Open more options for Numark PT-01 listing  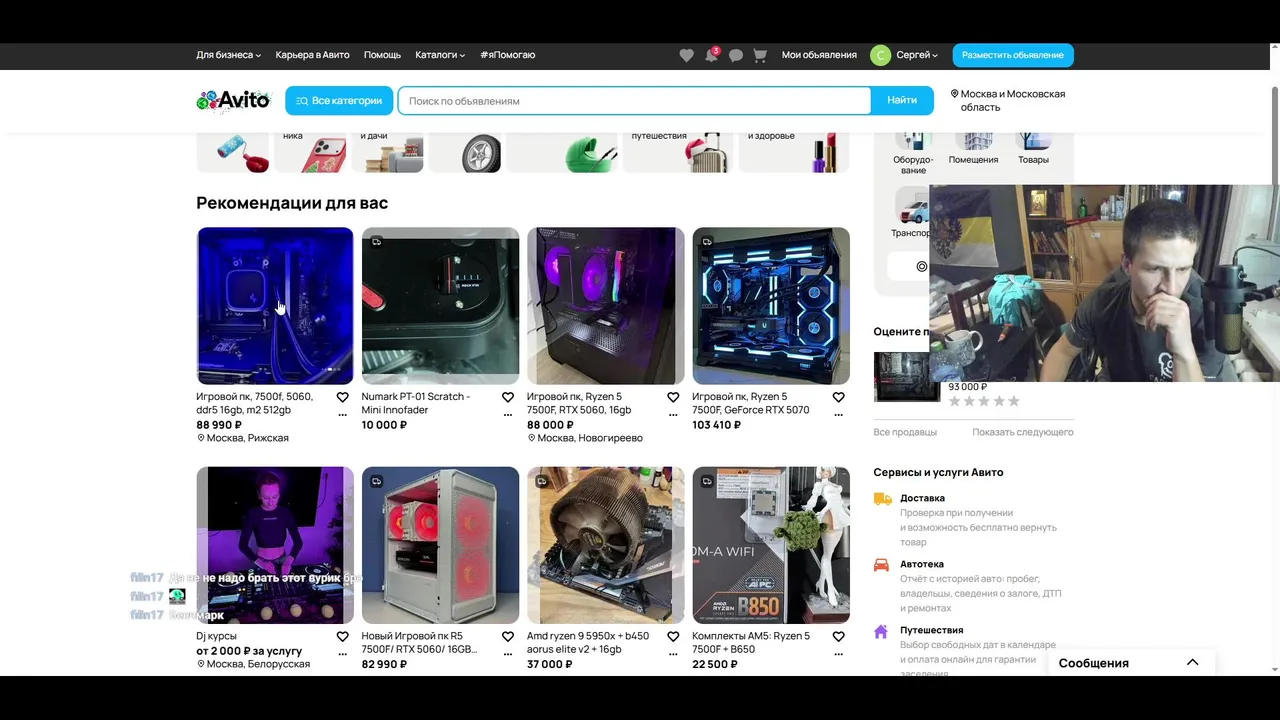(507, 415)
